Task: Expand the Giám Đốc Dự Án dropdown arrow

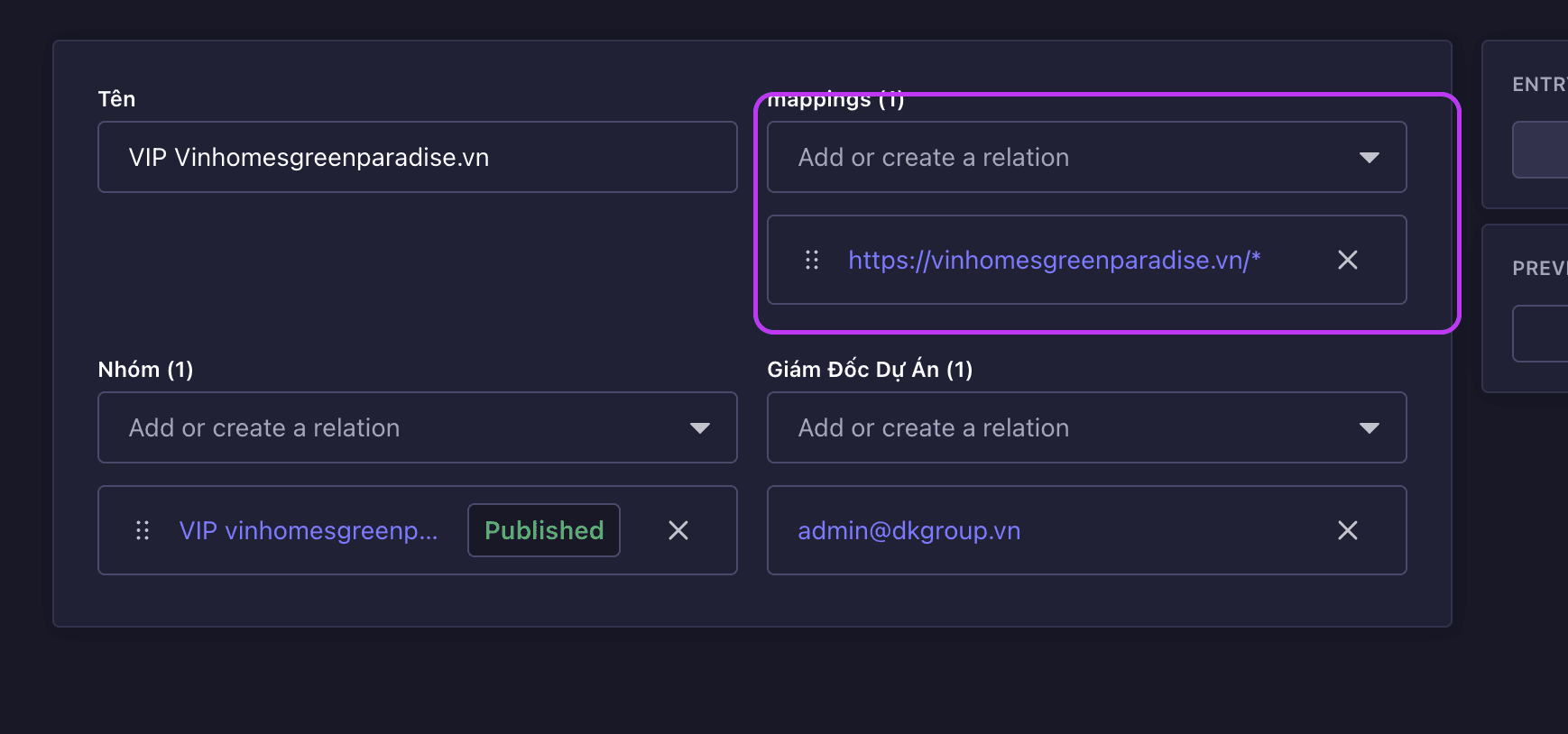Action: coord(1369,428)
